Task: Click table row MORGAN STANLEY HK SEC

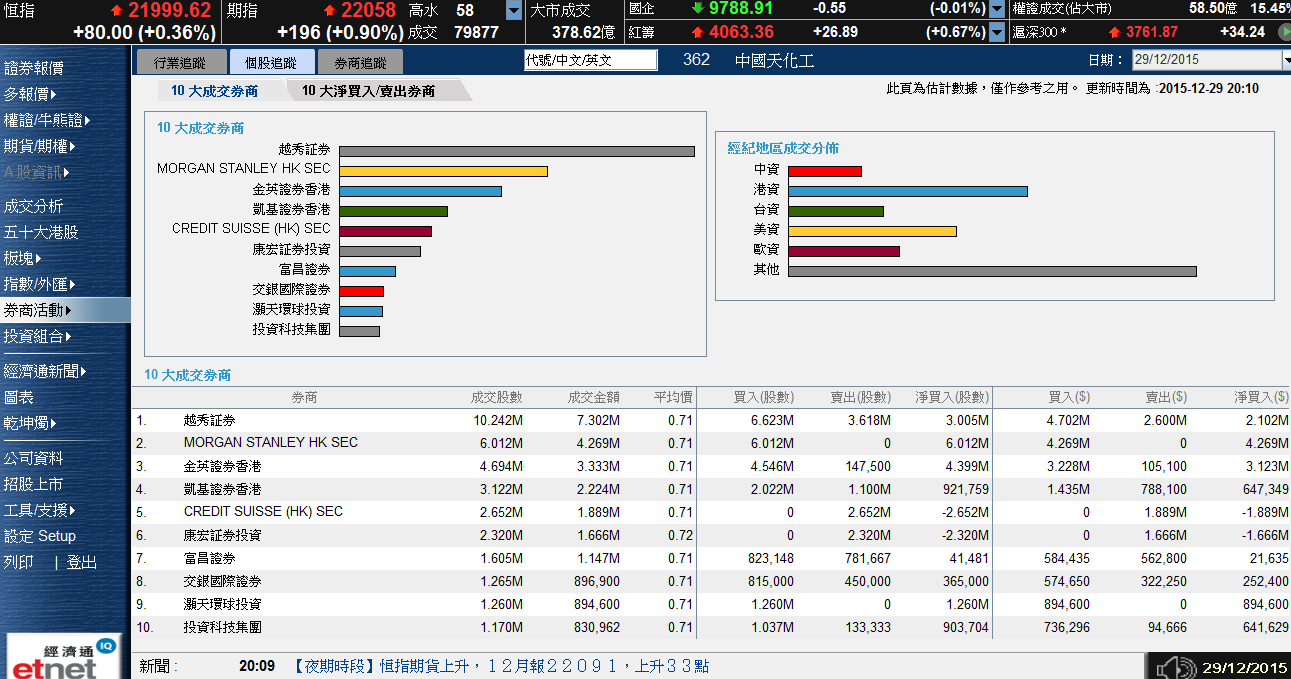Action: coord(711,443)
